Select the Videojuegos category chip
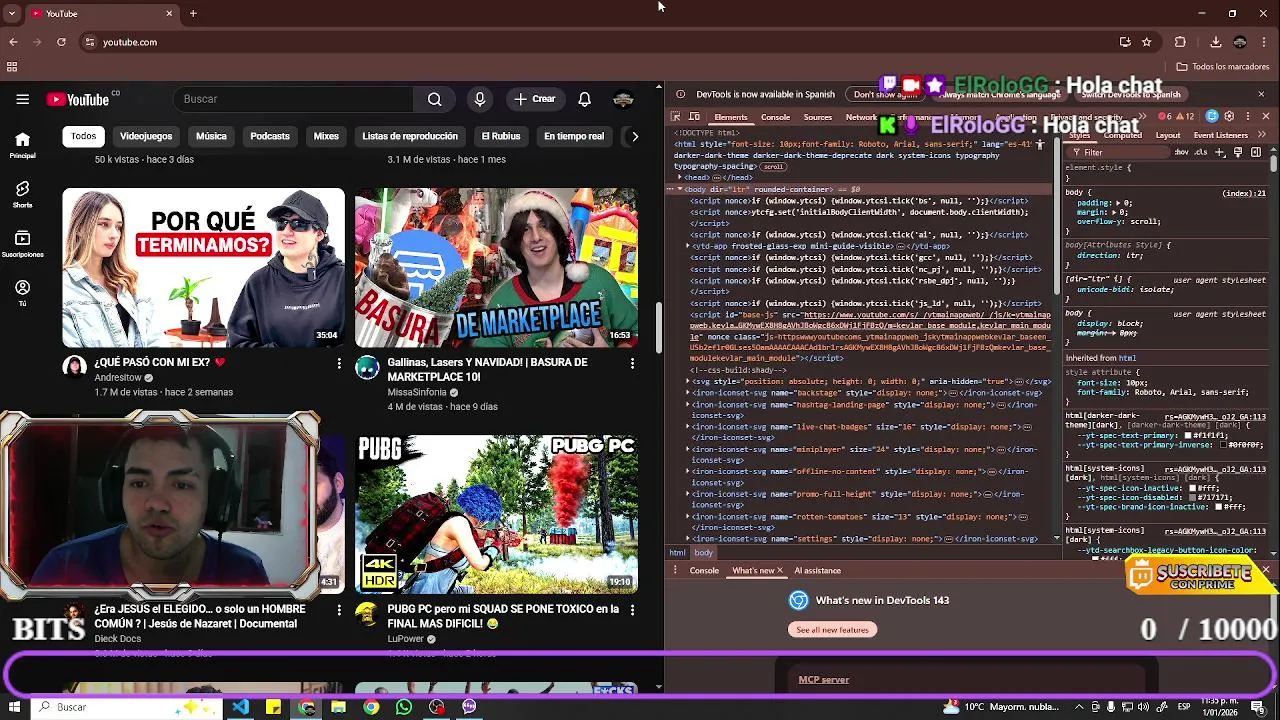This screenshot has height=720, width=1280. [146, 136]
